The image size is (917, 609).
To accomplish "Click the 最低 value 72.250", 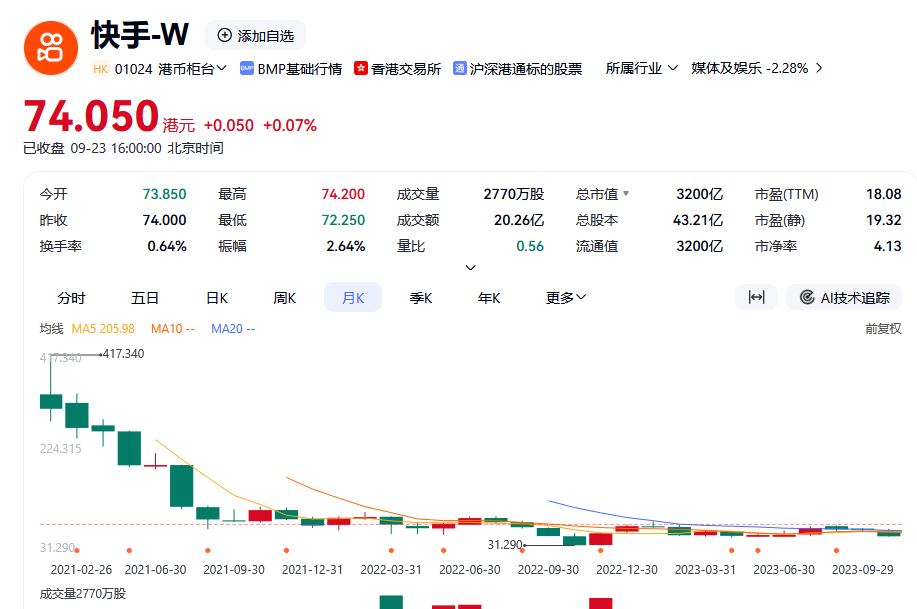I will click(343, 220).
